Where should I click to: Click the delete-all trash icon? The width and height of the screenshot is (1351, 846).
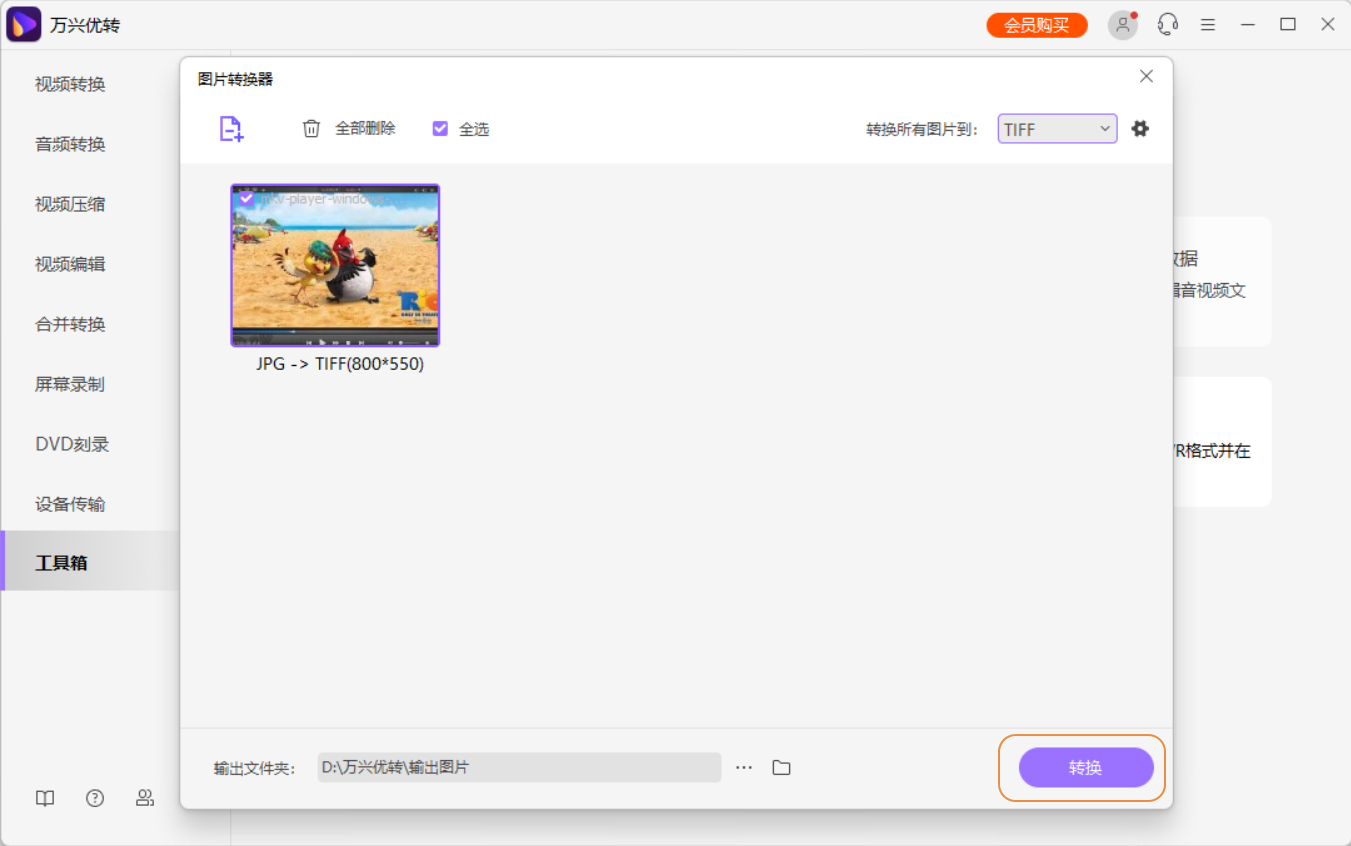pyautogui.click(x=311, y=128)
